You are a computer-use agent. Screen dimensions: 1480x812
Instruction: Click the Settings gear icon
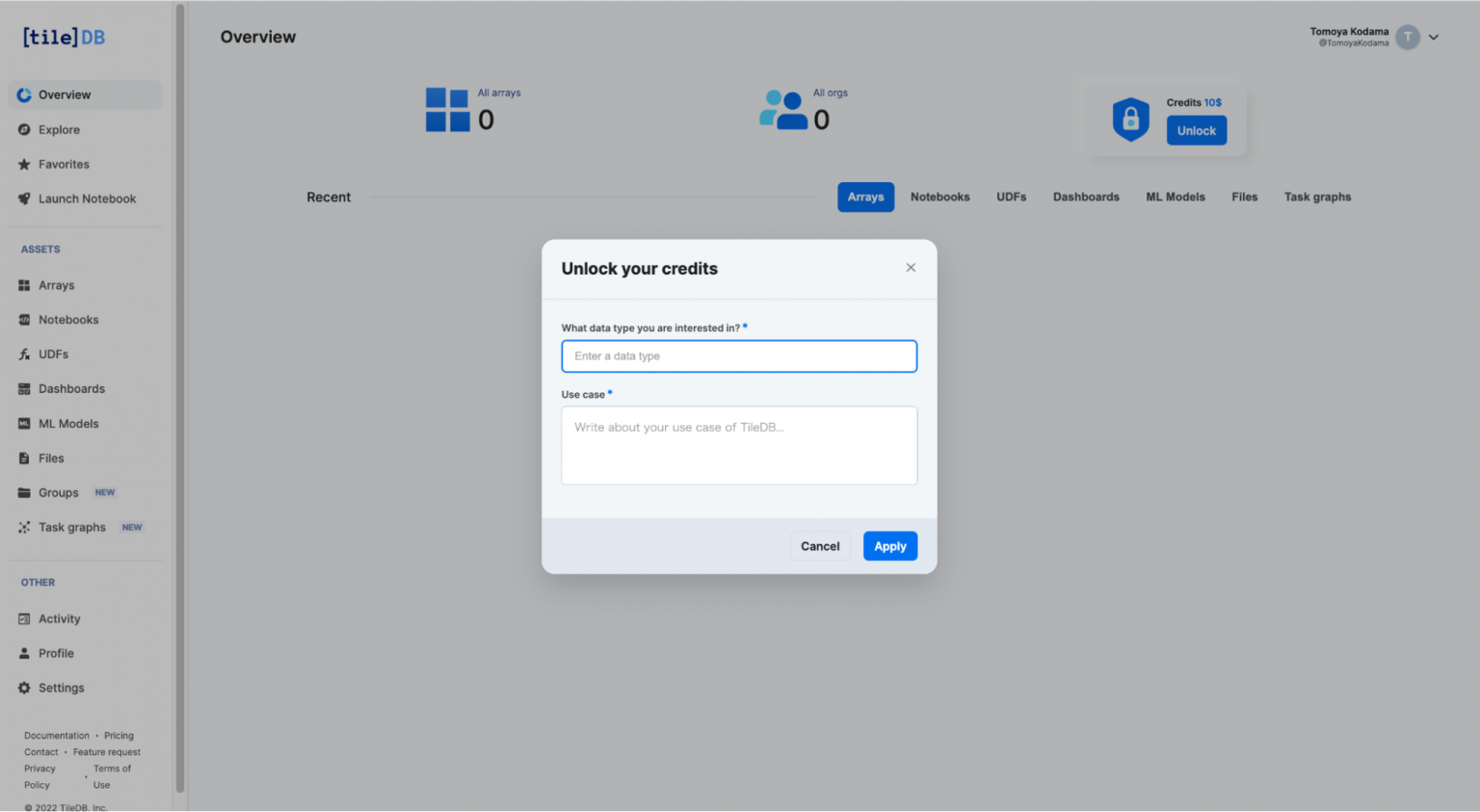(24, 689)
